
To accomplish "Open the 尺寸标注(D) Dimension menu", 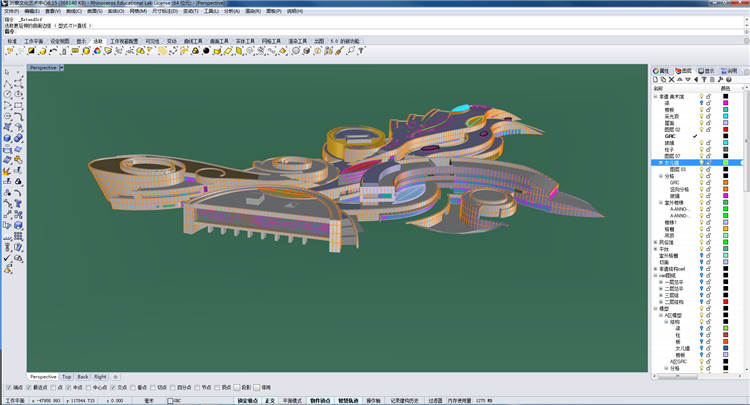I will (165, 11).
